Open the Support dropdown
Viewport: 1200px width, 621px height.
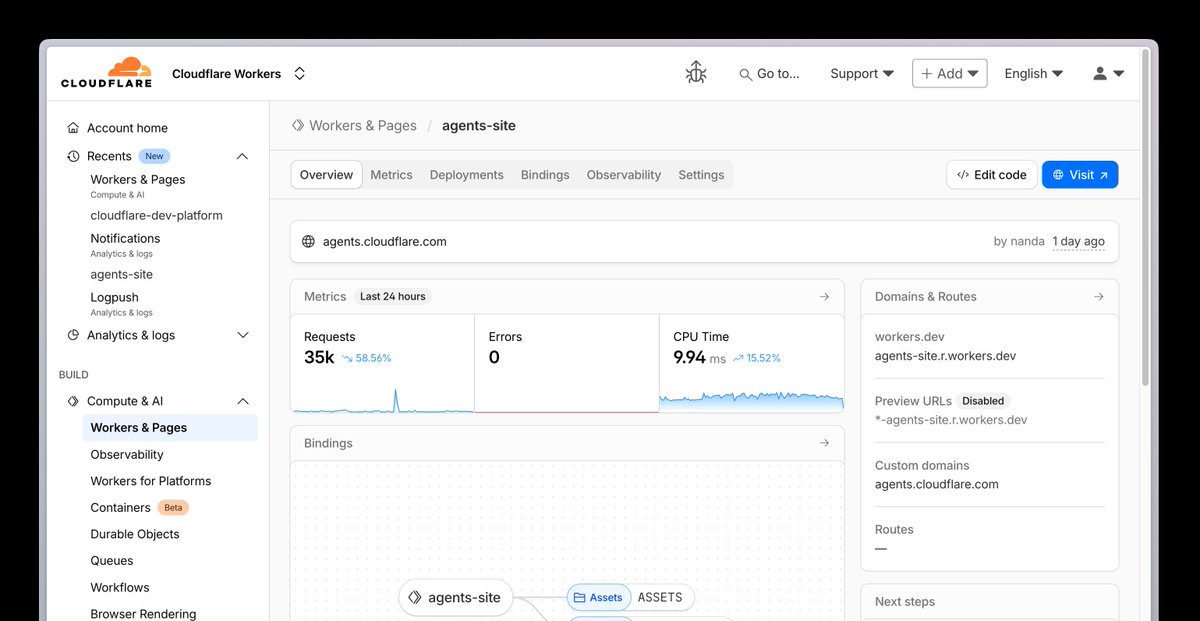click(862, 73)
